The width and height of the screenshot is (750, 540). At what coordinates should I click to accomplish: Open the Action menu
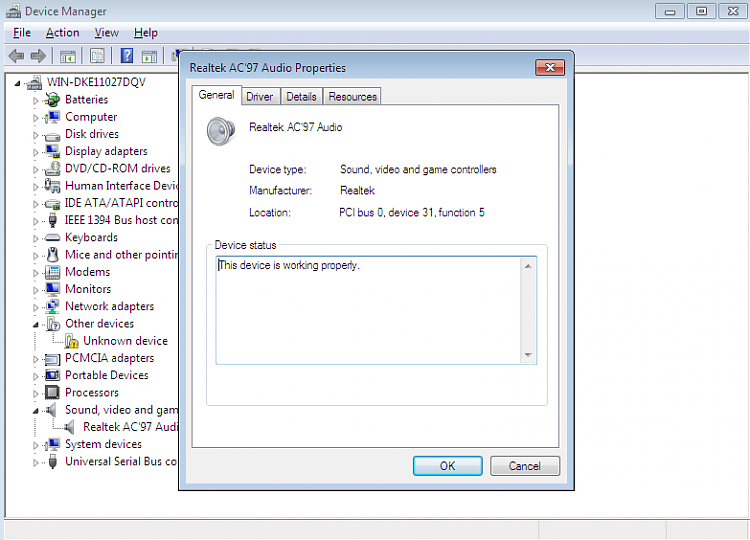coord(62,33)
